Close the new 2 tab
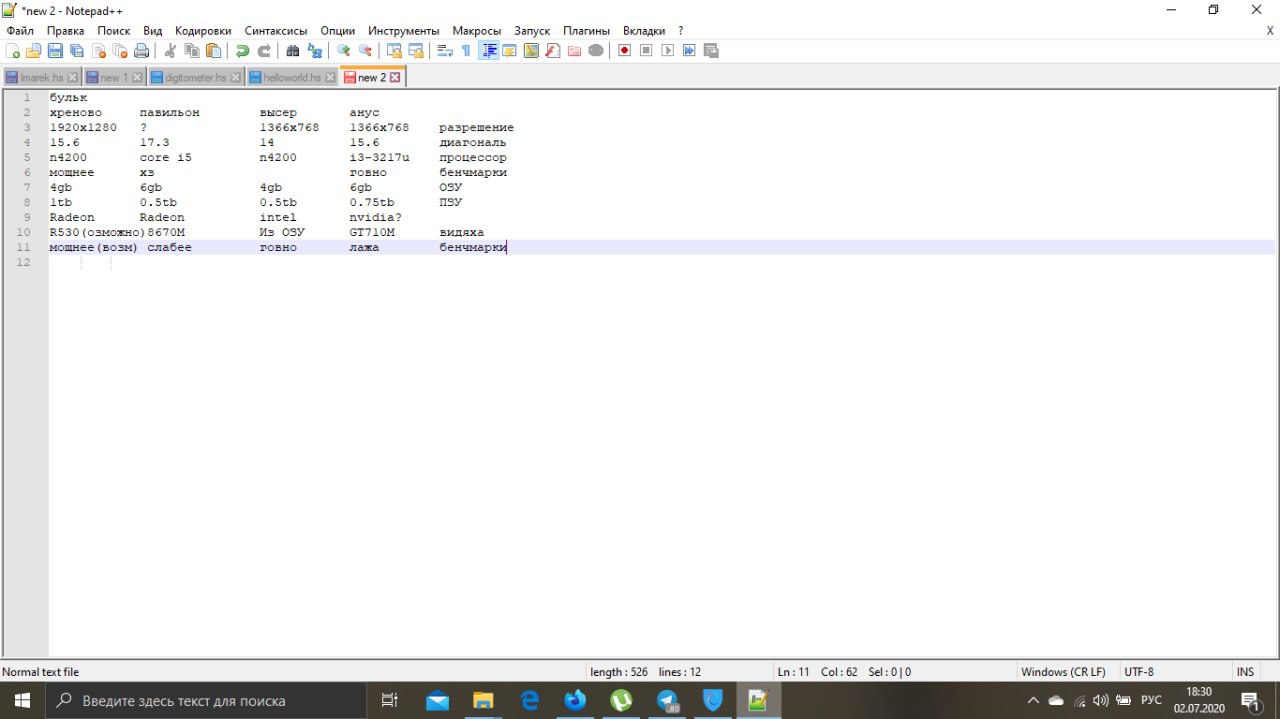Screen dimensions: 1280x719 pos(395,77)
